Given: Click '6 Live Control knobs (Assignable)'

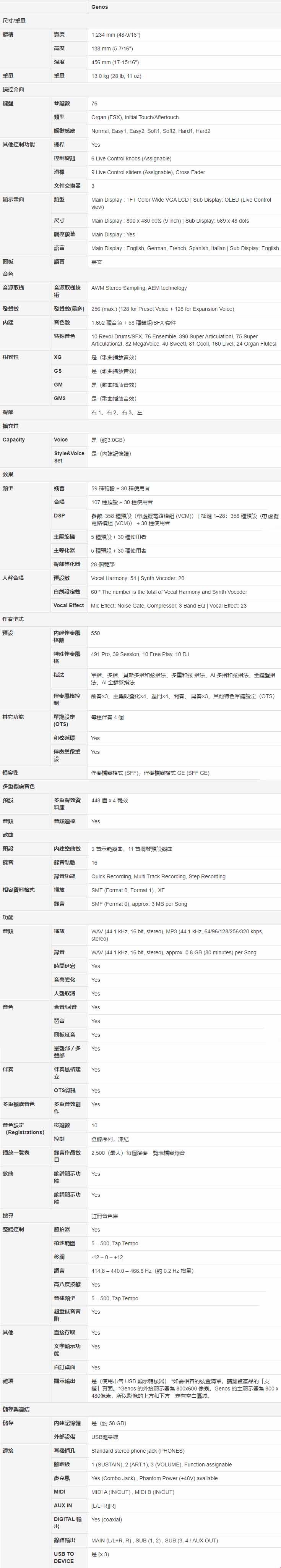Looking at the screenshot, I should pos(131,158).
